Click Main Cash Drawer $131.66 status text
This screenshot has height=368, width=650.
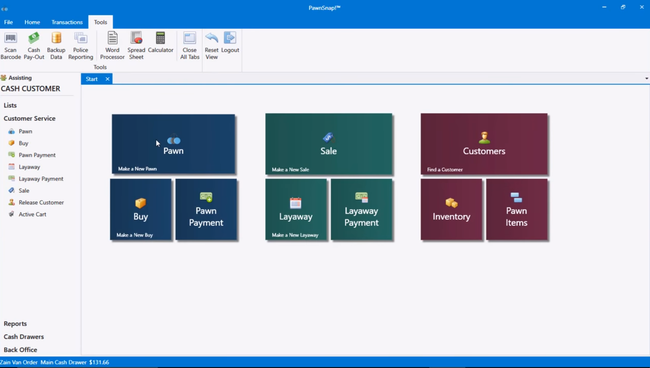tap(75, 362)
